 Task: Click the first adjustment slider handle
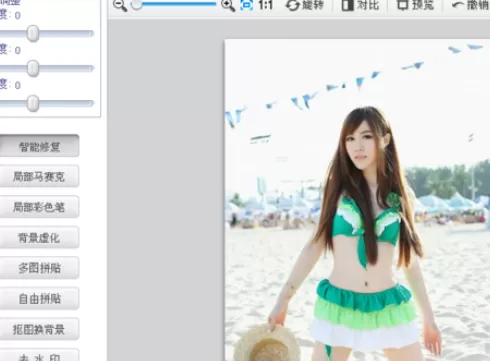point(33,33)
